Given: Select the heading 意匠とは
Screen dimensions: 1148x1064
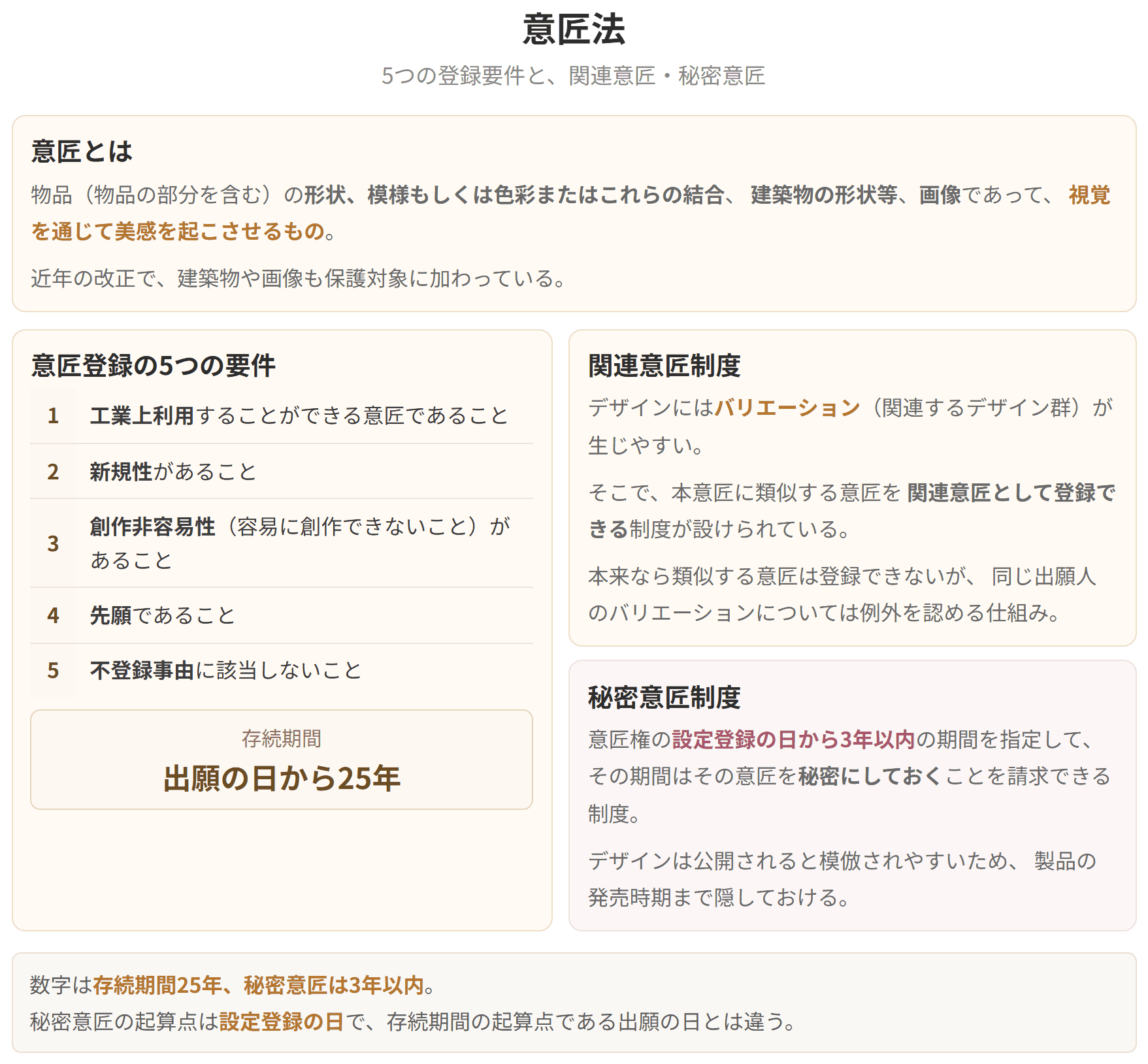Looking at the screenshot, I should point(82,152).
